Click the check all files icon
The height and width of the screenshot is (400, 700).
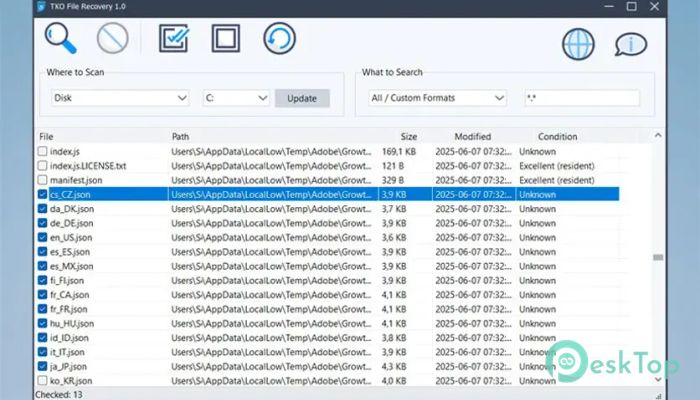[174, 38]
